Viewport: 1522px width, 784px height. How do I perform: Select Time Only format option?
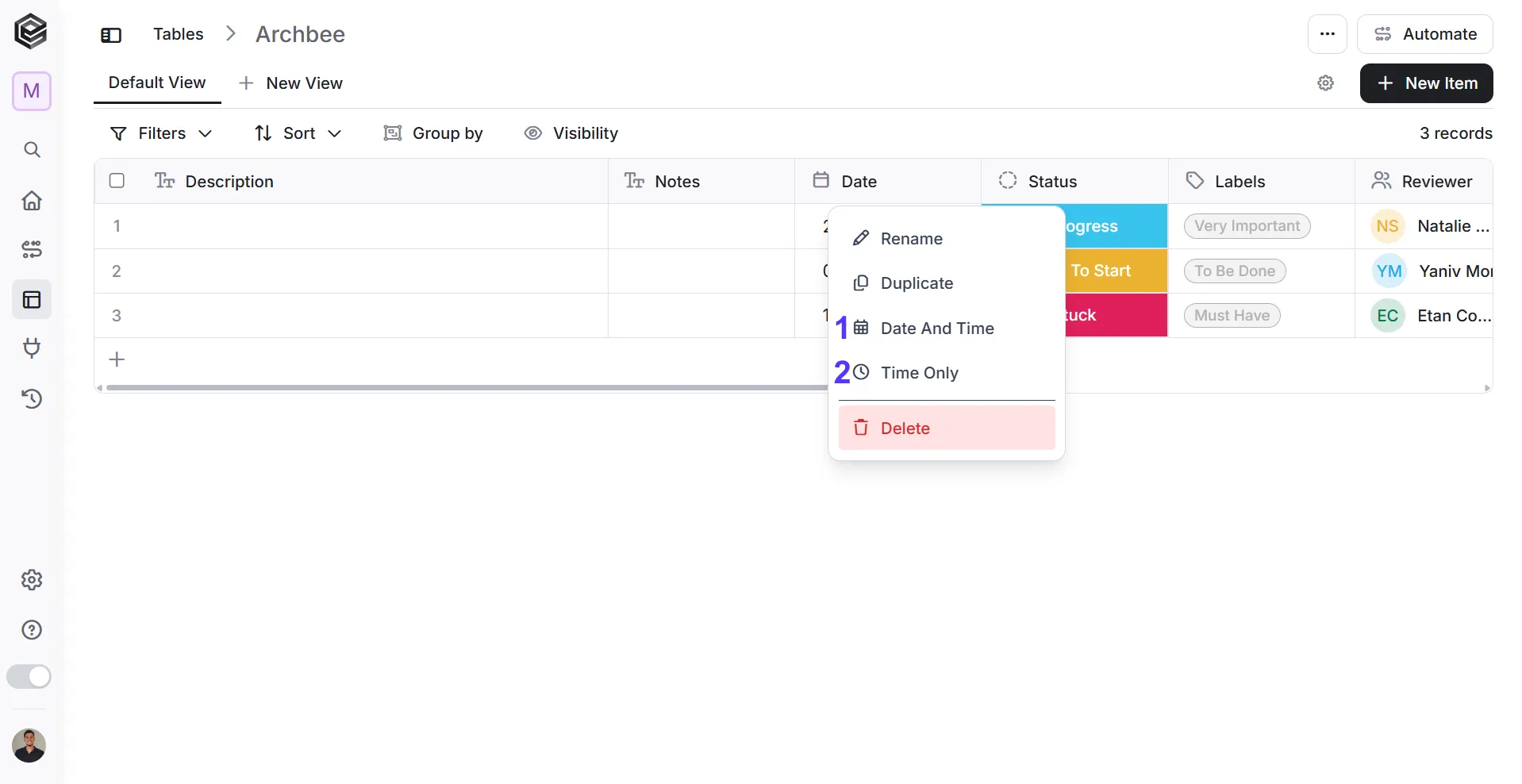coord(946,373)
